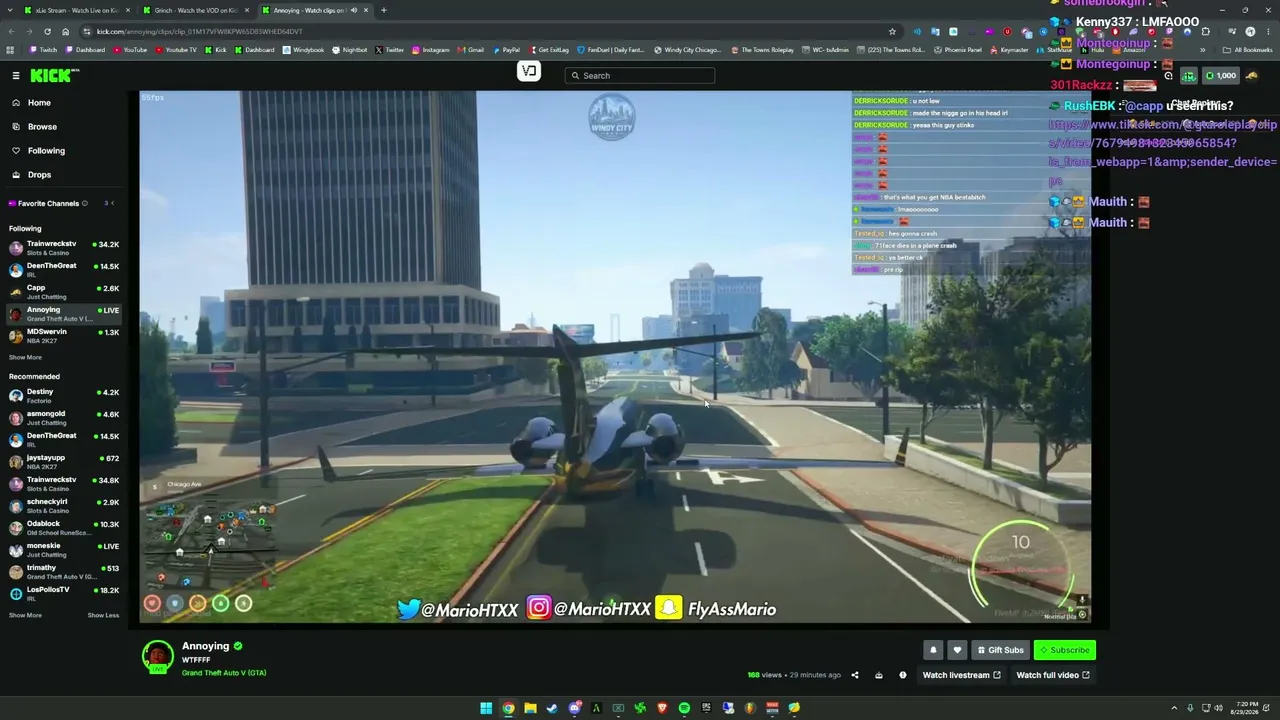Open Spotify from the taskbar
1280x720 pixels.
pyautogui.click(x=684, y=708)
